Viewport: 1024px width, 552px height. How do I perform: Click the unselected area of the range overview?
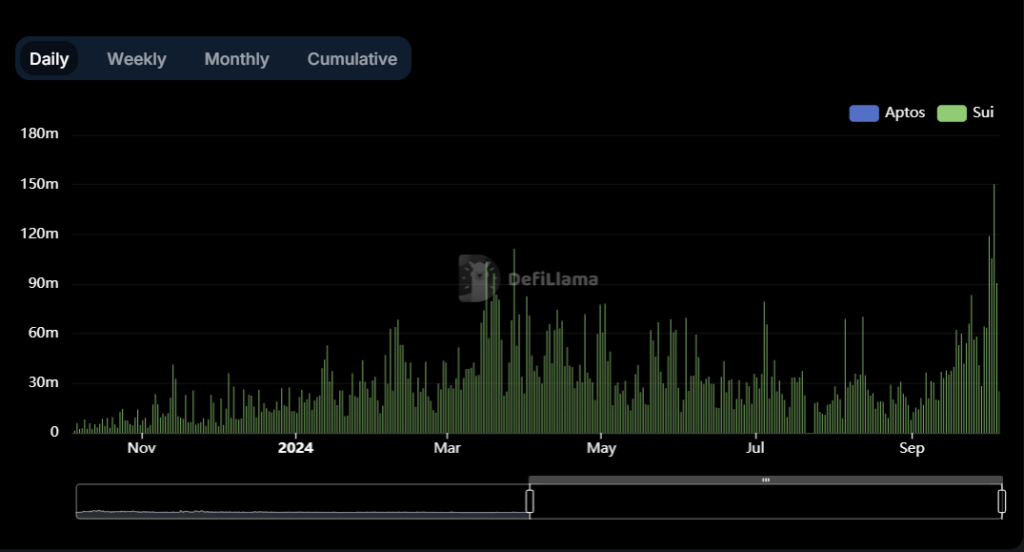point(300,501)
